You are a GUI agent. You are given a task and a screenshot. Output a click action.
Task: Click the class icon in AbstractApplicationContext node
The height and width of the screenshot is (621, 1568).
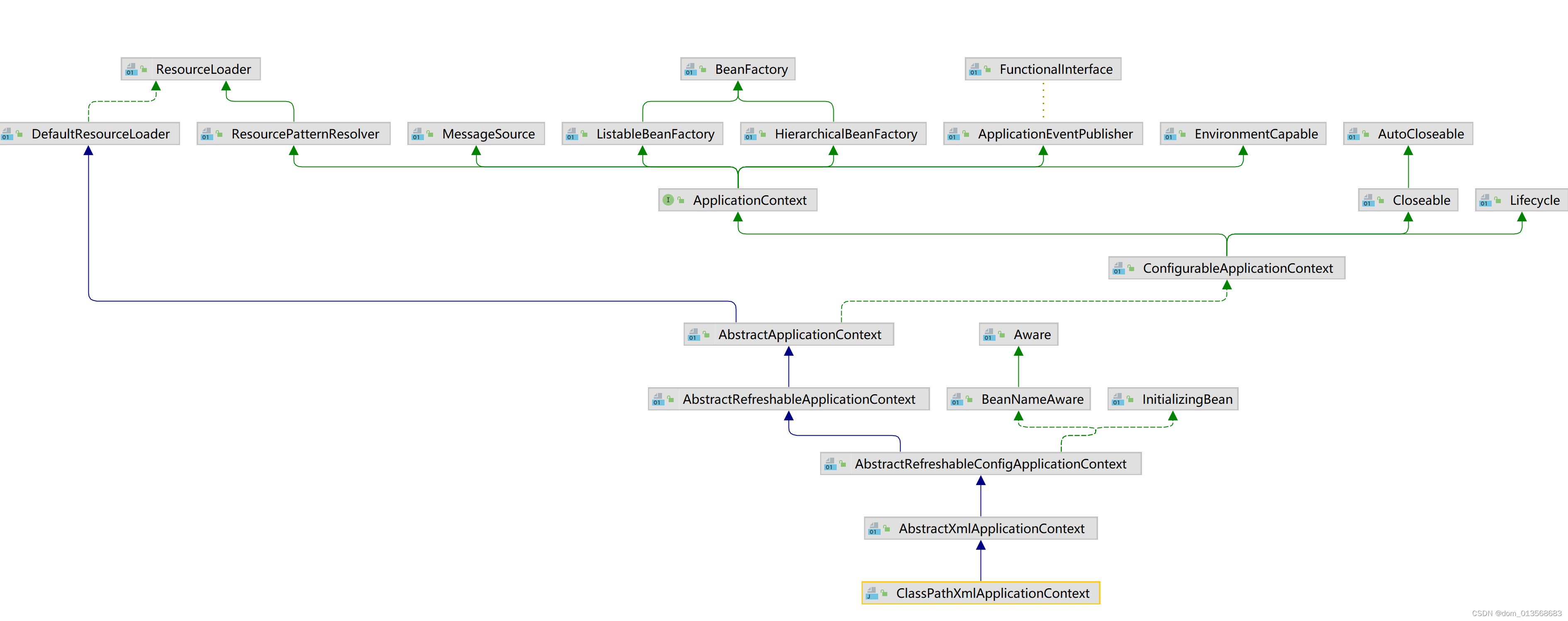(693, 335)
